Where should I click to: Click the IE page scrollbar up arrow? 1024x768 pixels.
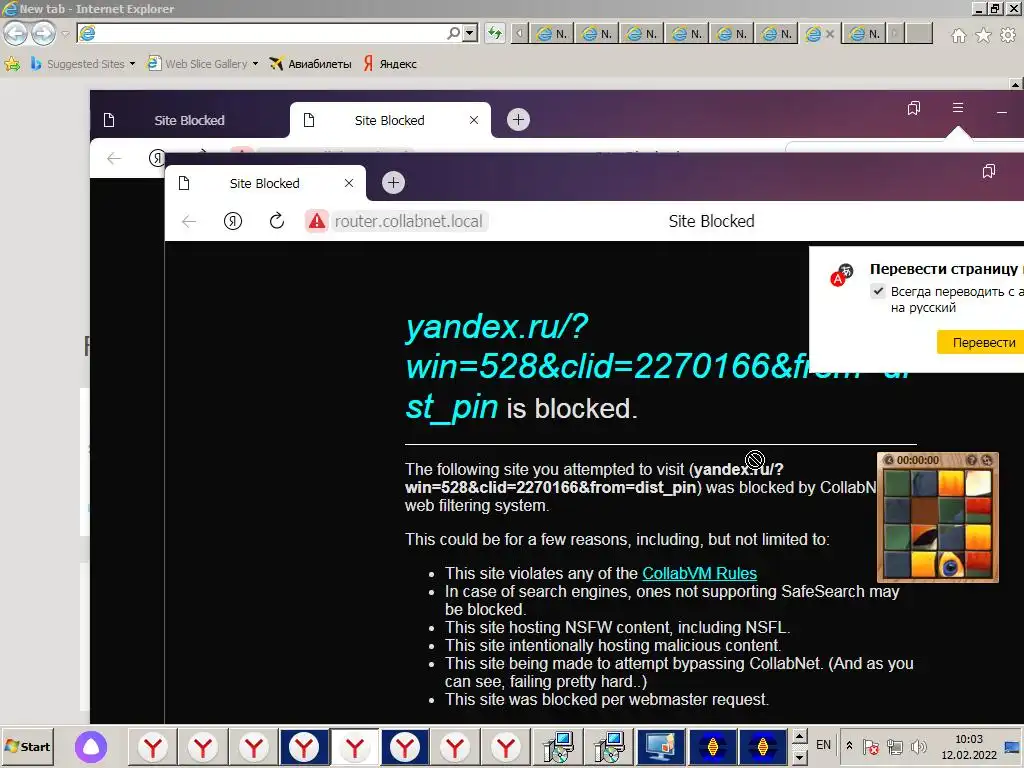[1016, 84]
